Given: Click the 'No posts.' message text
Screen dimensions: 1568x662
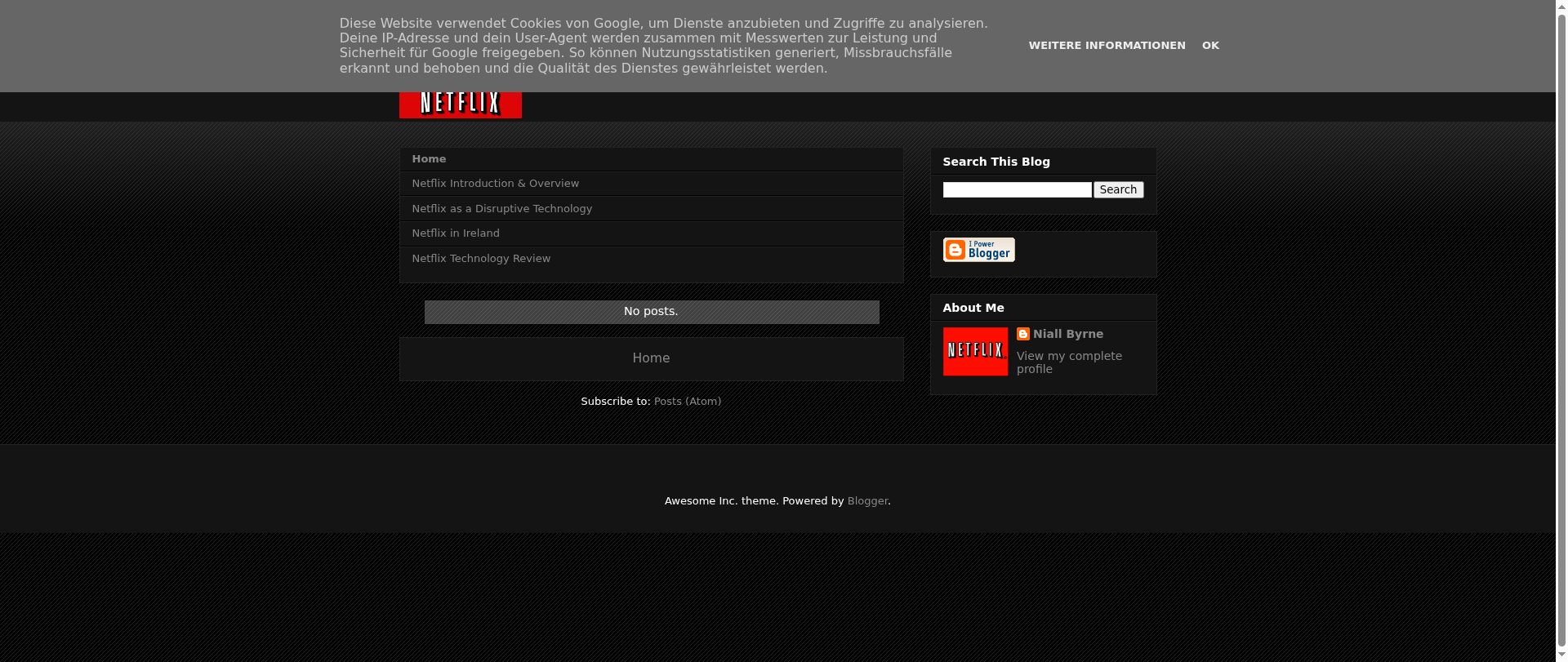Looking at the screenshot, I should [x=651, y=312].
